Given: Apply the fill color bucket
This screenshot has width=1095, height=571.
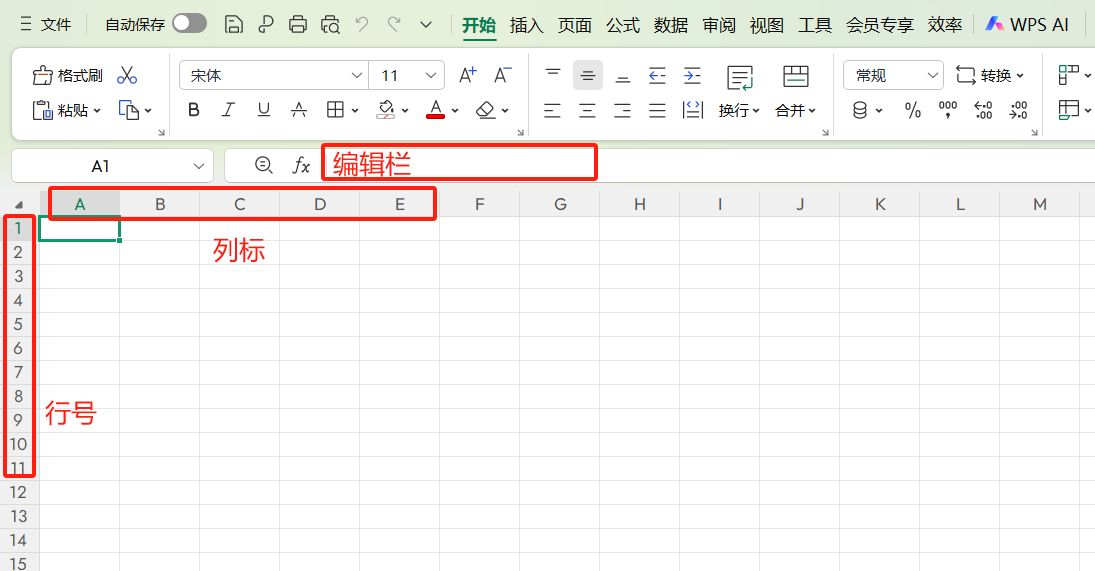Looking at the screenshot, I should tap(385, 110).
